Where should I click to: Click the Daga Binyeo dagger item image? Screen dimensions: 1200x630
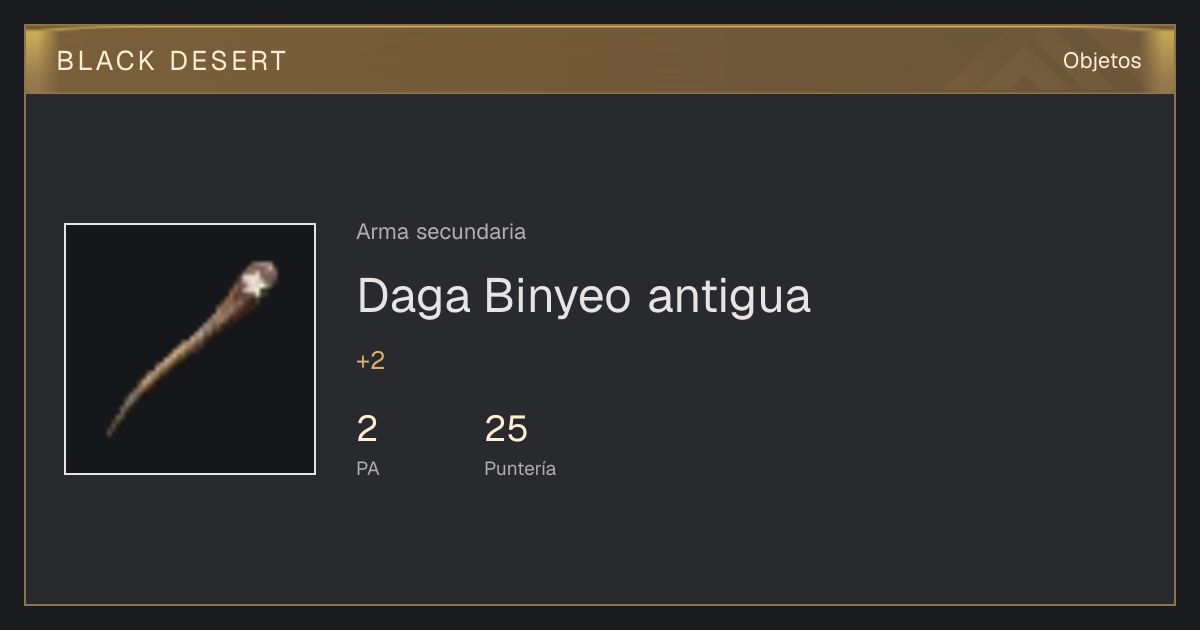point(190,349)
